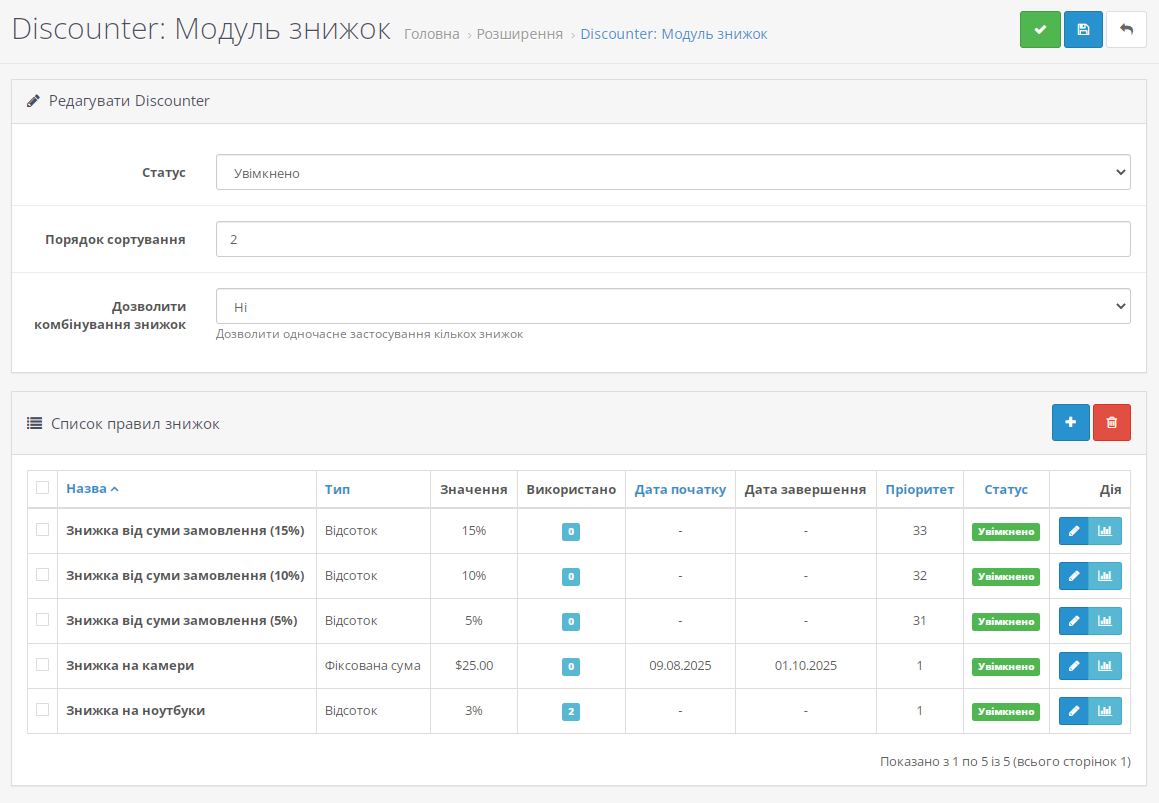Click the Порядок сортування input field
The image size is (1159, 803).
click(x=673, y=239)
